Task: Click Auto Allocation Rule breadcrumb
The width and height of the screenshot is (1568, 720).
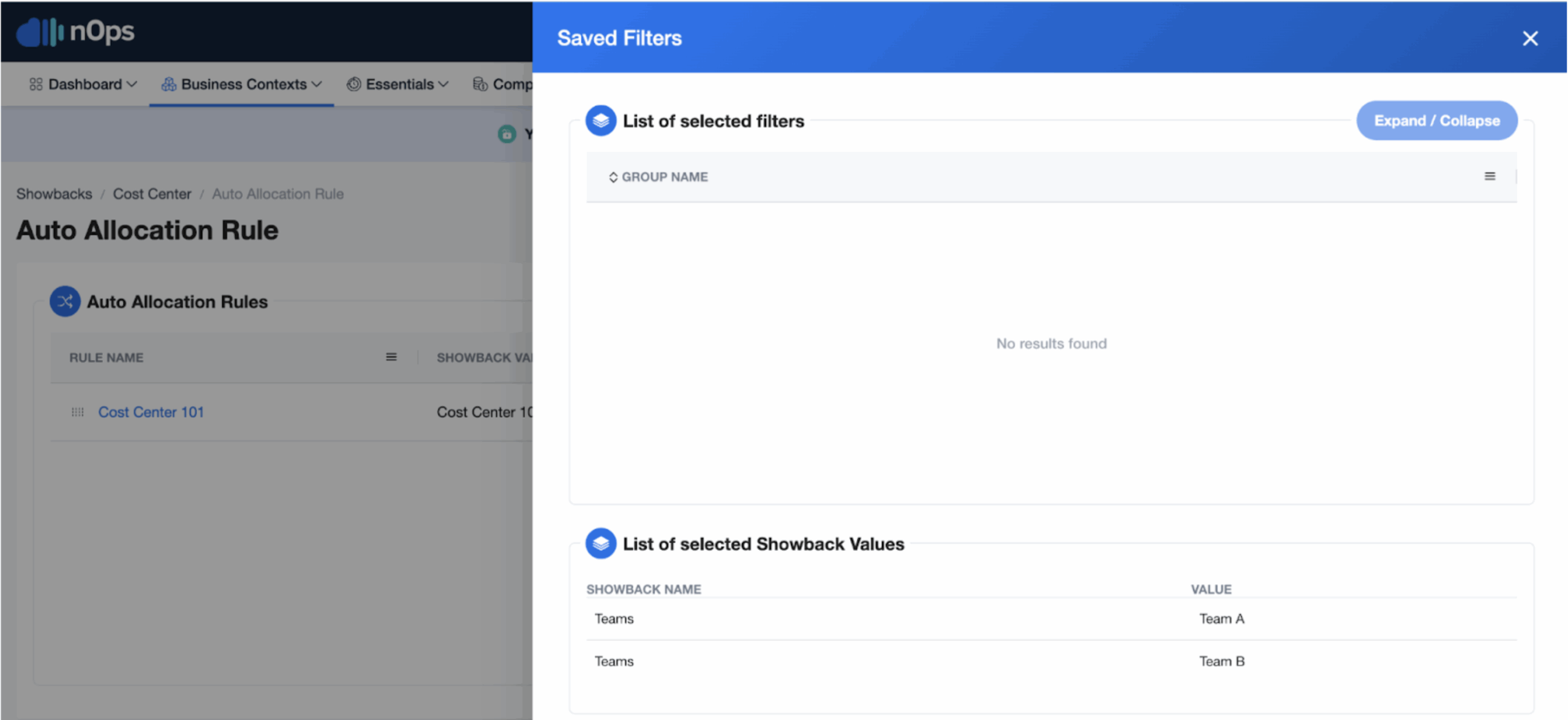Action: 277,194
